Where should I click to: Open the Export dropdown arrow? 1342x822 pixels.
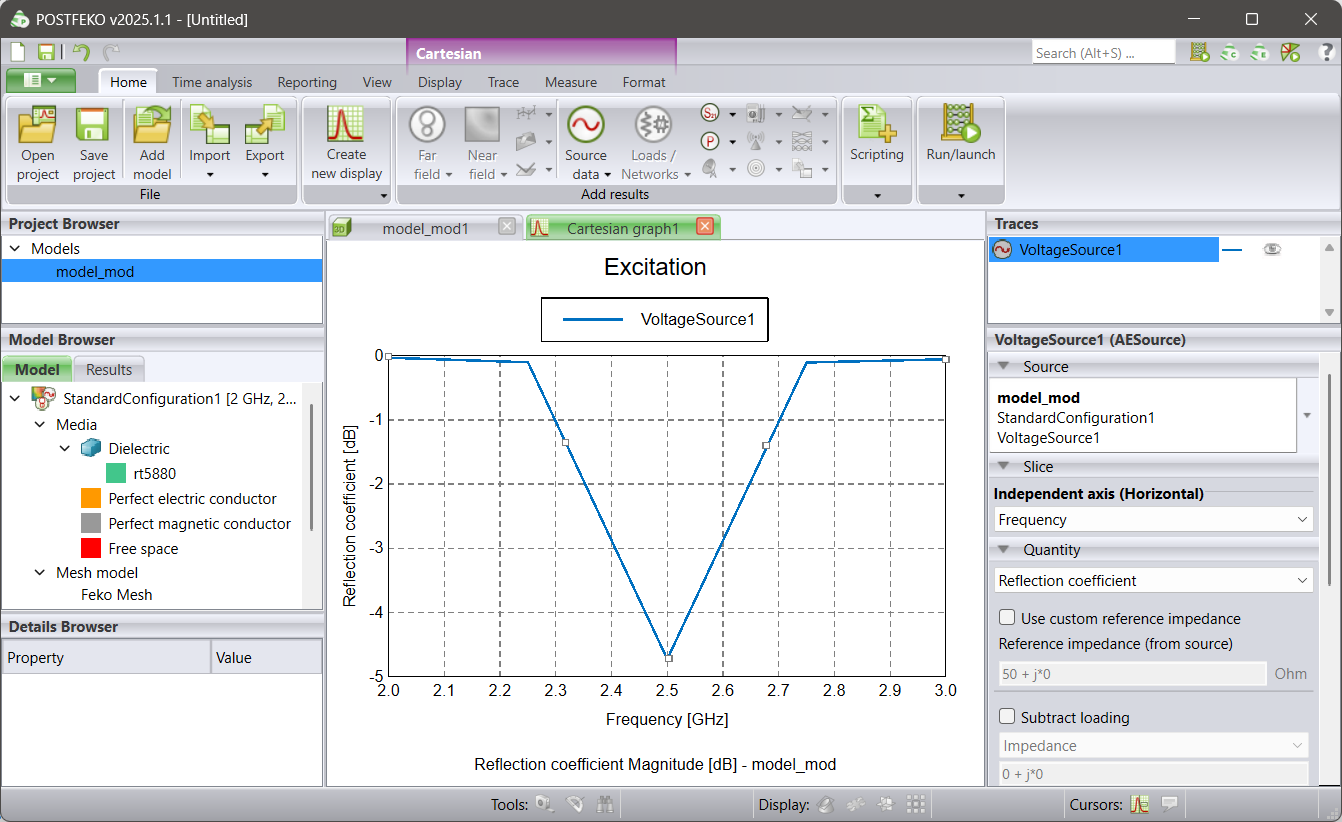(x=265, y=175)
